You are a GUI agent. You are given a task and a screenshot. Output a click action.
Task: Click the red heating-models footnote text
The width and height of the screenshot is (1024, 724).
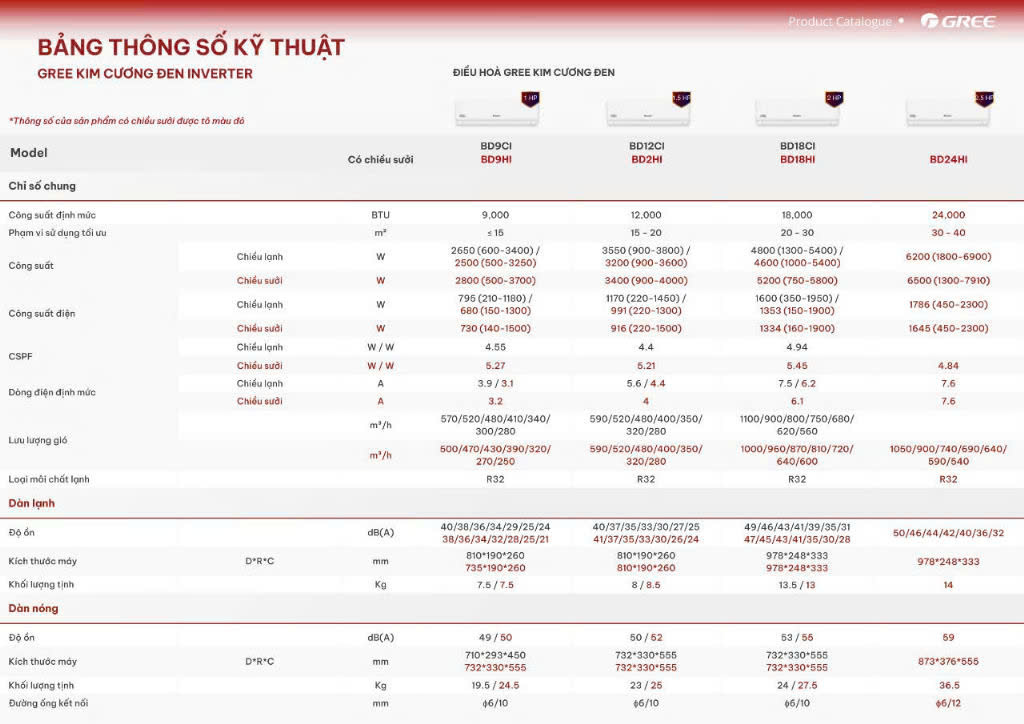[127, 121]
